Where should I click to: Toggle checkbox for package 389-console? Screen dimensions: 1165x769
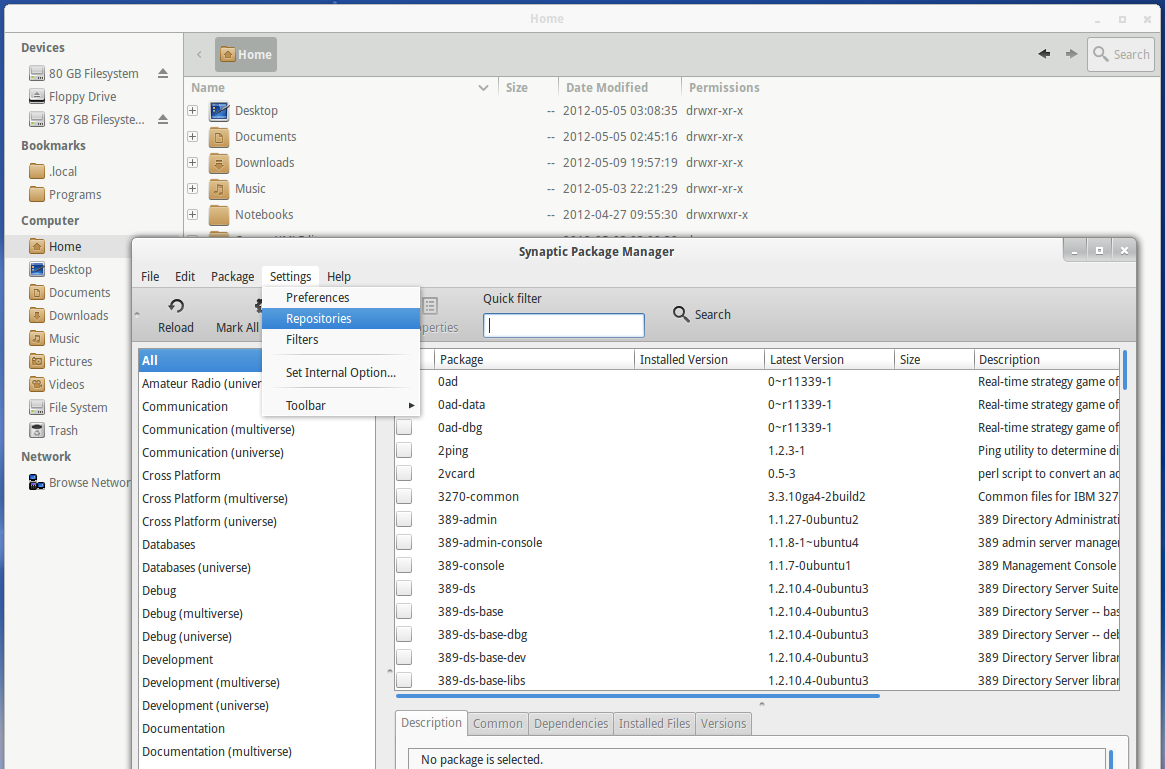(404, 565)
